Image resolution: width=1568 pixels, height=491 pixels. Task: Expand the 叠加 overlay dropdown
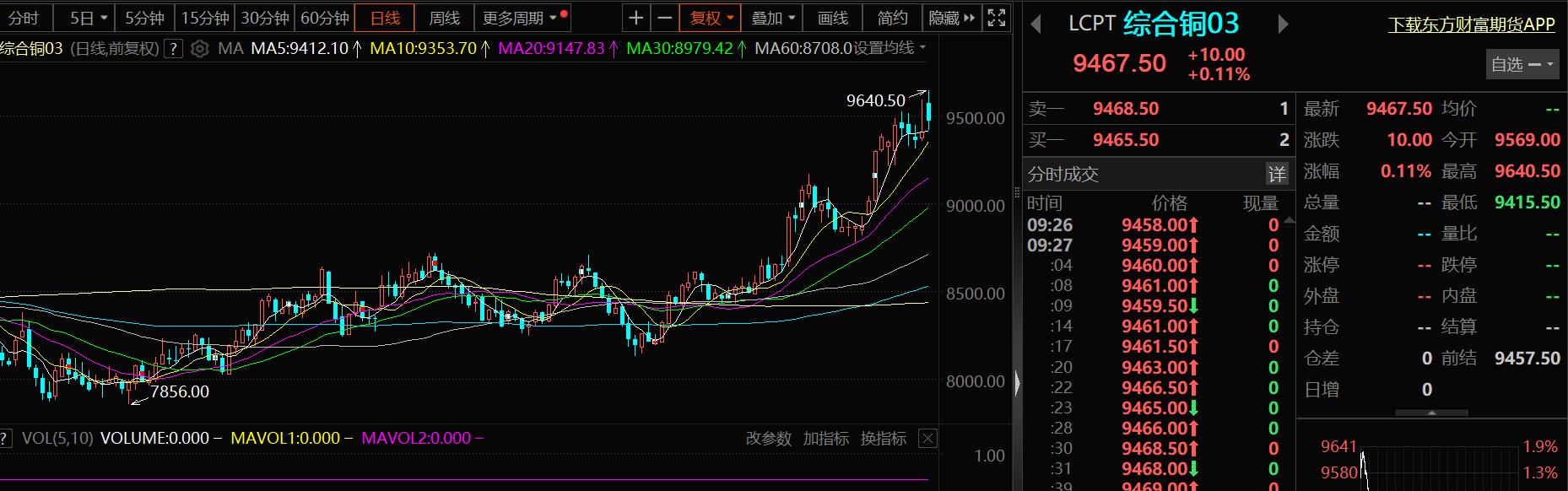point(773,18)
